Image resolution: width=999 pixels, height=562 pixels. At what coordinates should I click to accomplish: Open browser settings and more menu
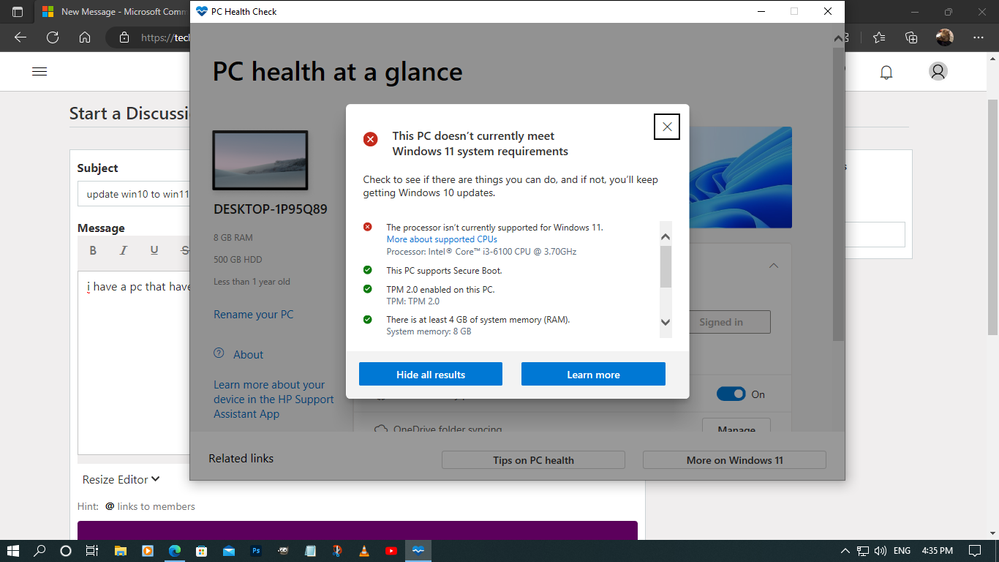click(x=979, y=38)
